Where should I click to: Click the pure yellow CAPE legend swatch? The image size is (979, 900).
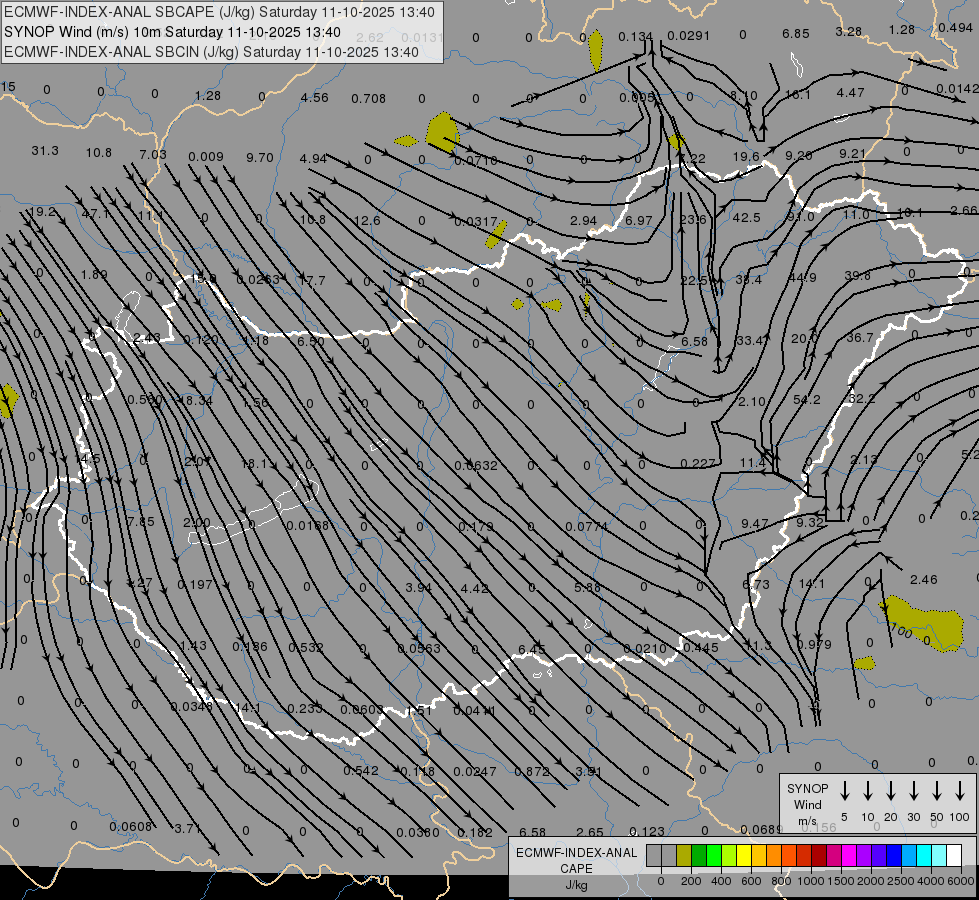(744, 856)
